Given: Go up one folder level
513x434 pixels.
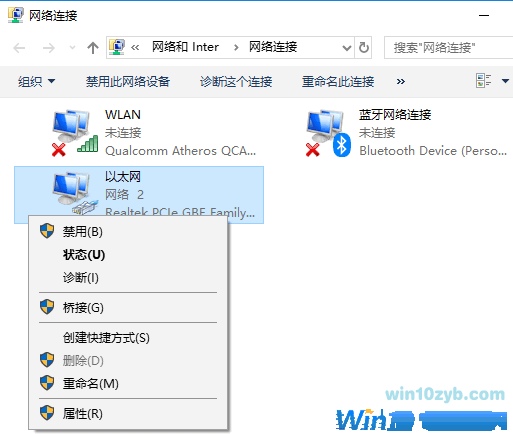Looking at the screenshot, I should [93, 48].
